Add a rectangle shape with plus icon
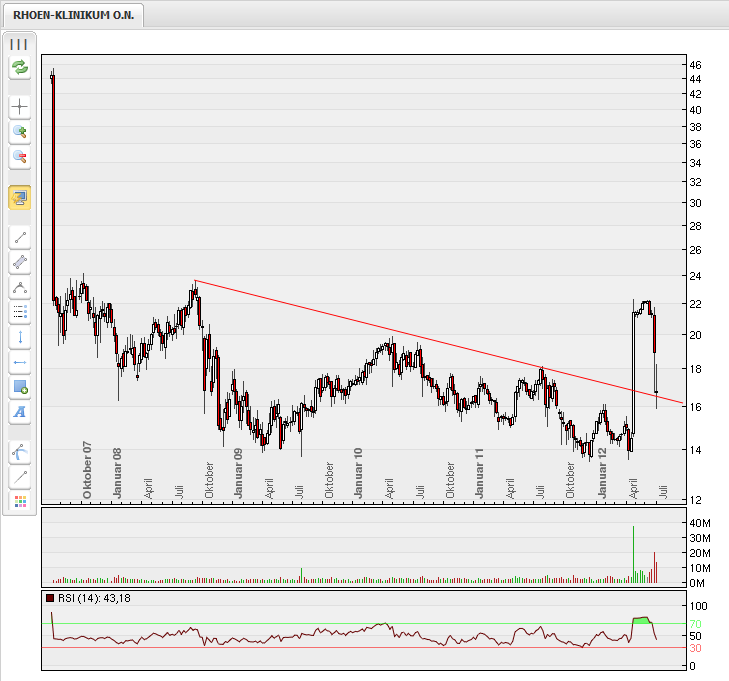The width and height of the screenshot is (729, 681). click(x=20, y=387)
